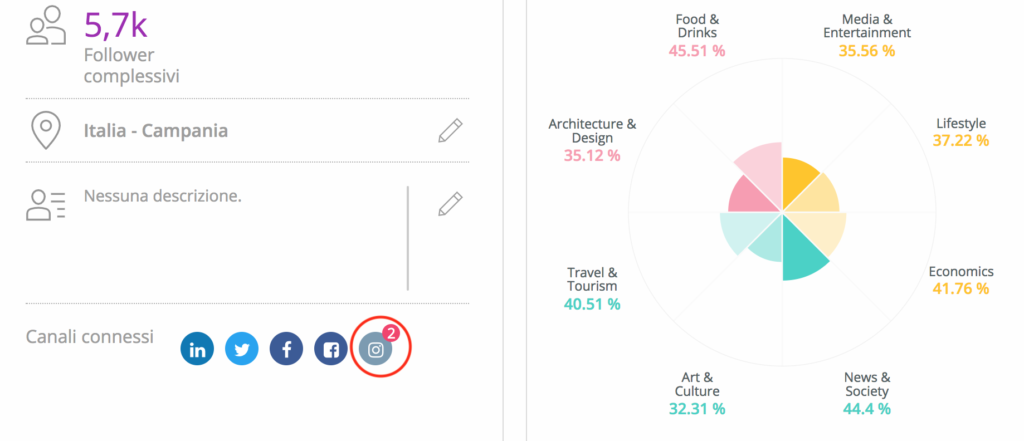The width and height of the screenshot is (1024, 441).
Task: Click the followers people icon
Action: tap(46, 28)
